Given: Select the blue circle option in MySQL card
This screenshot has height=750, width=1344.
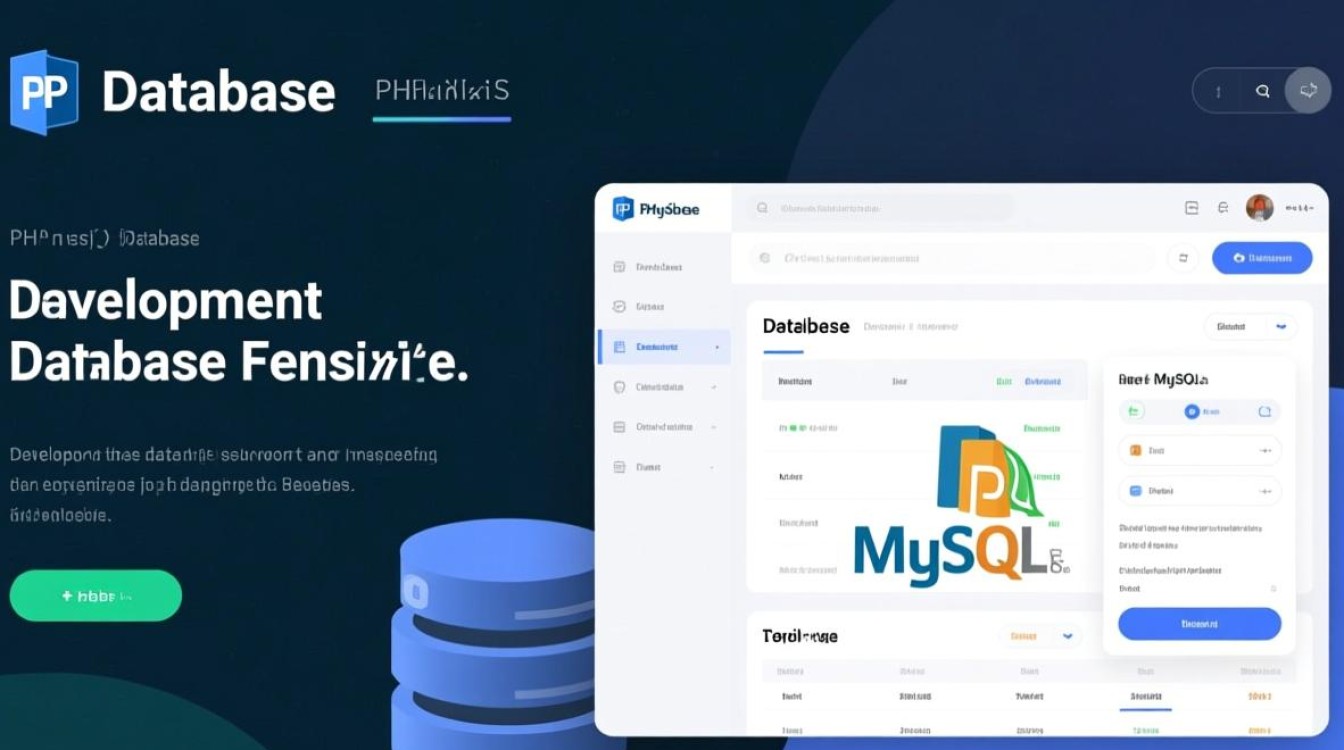Looking at the screenshot, I should (x=1191, y=411).
